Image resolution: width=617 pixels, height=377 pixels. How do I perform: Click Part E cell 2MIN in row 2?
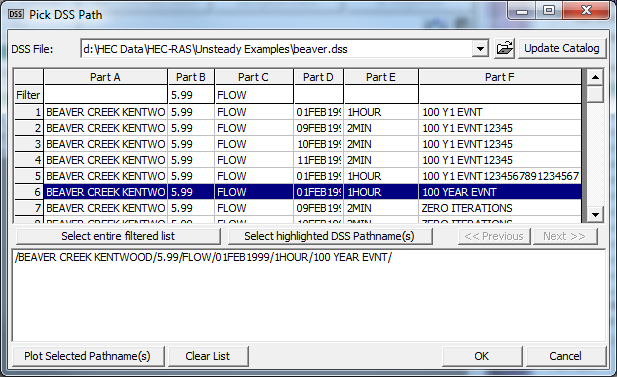point(381,128)
